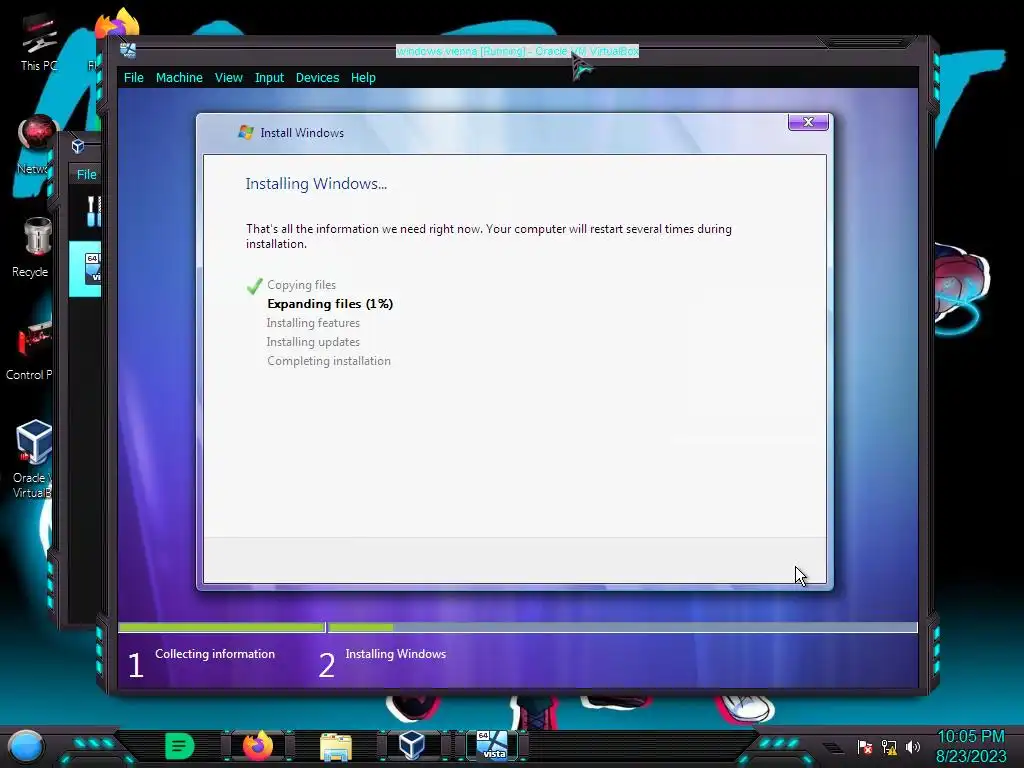The height and width of the screenshot is (768, 1024).
Task: Open the Control Panel desktop icon
Action: pyautogui.click(x=31, y=351)
